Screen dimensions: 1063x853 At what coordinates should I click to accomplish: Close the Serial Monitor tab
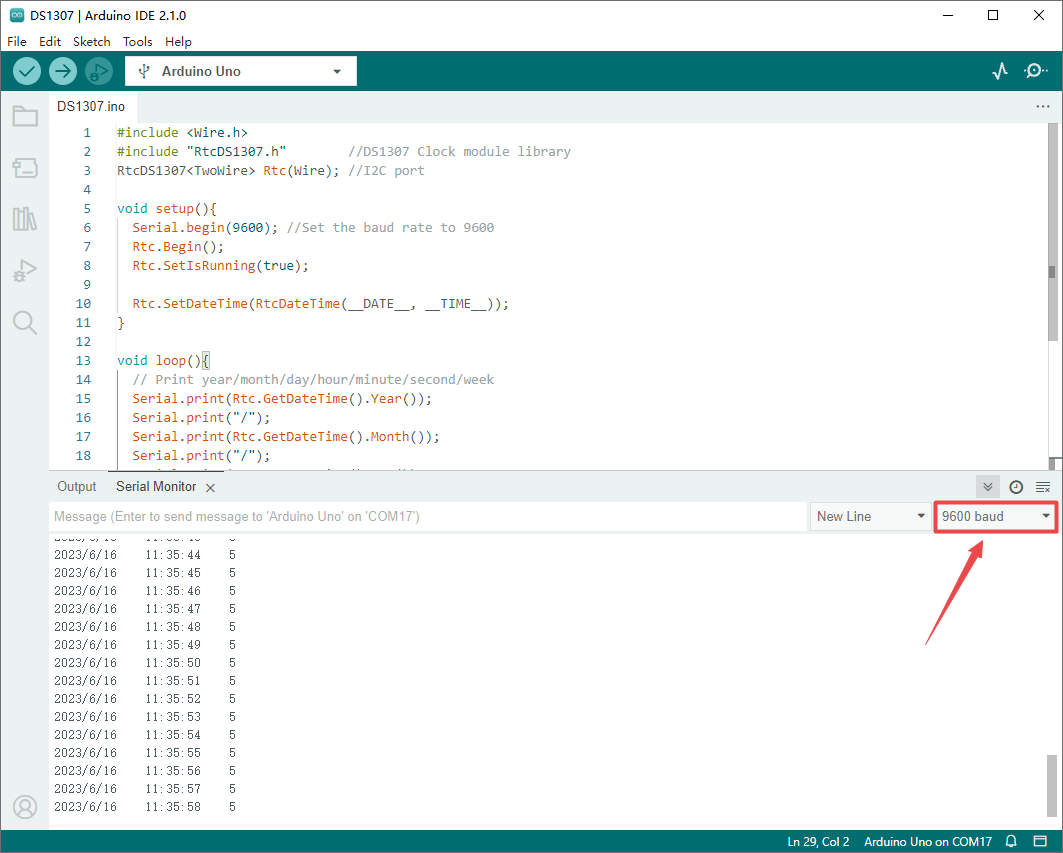pos(211,488)
